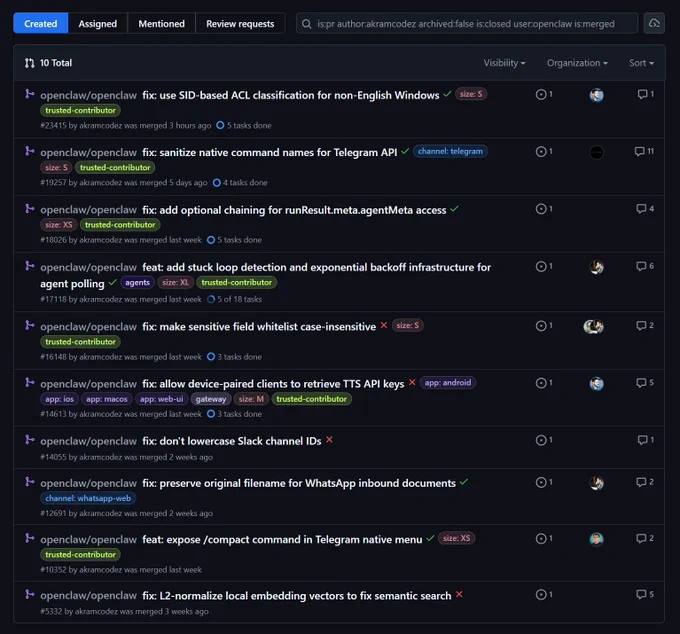Image resolution: width=680 pixels, height=634 pixels.
Task: Expand the Visibility filter dropdown
Action: click(504, 63)
